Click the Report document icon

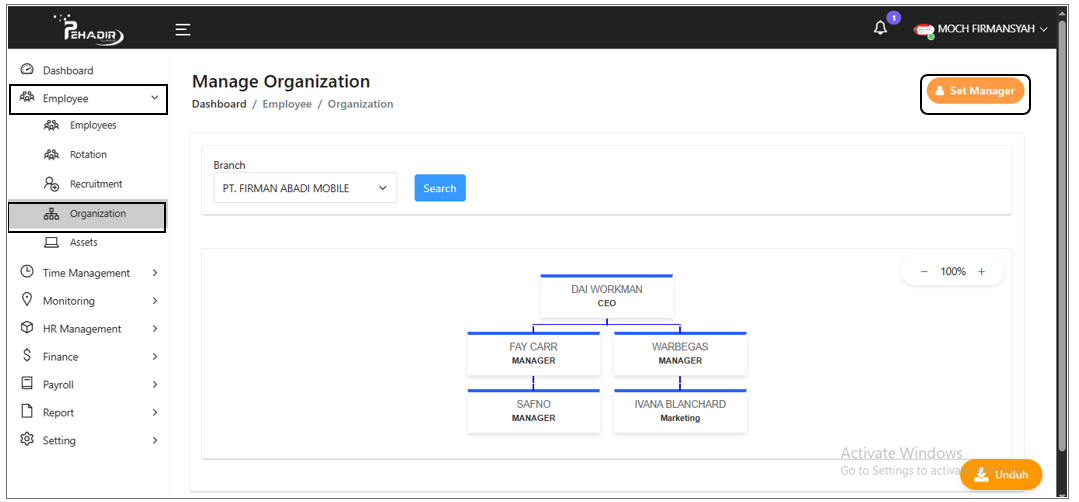pos(27,411)
